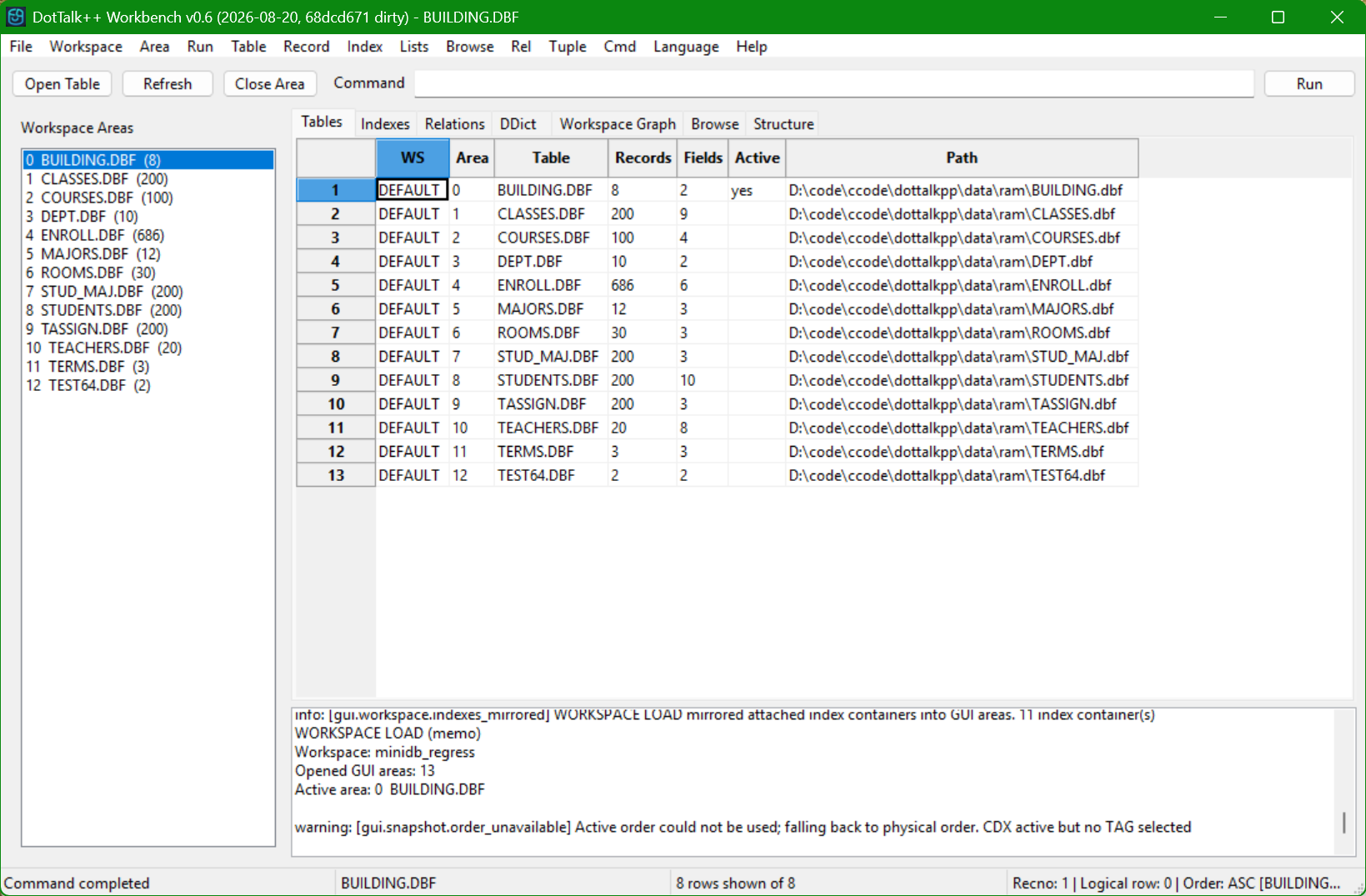Select STUDENTS.DBF (200) in Workspace Areas
Screen dimensions: 1366x896
(x=148, y=310)
